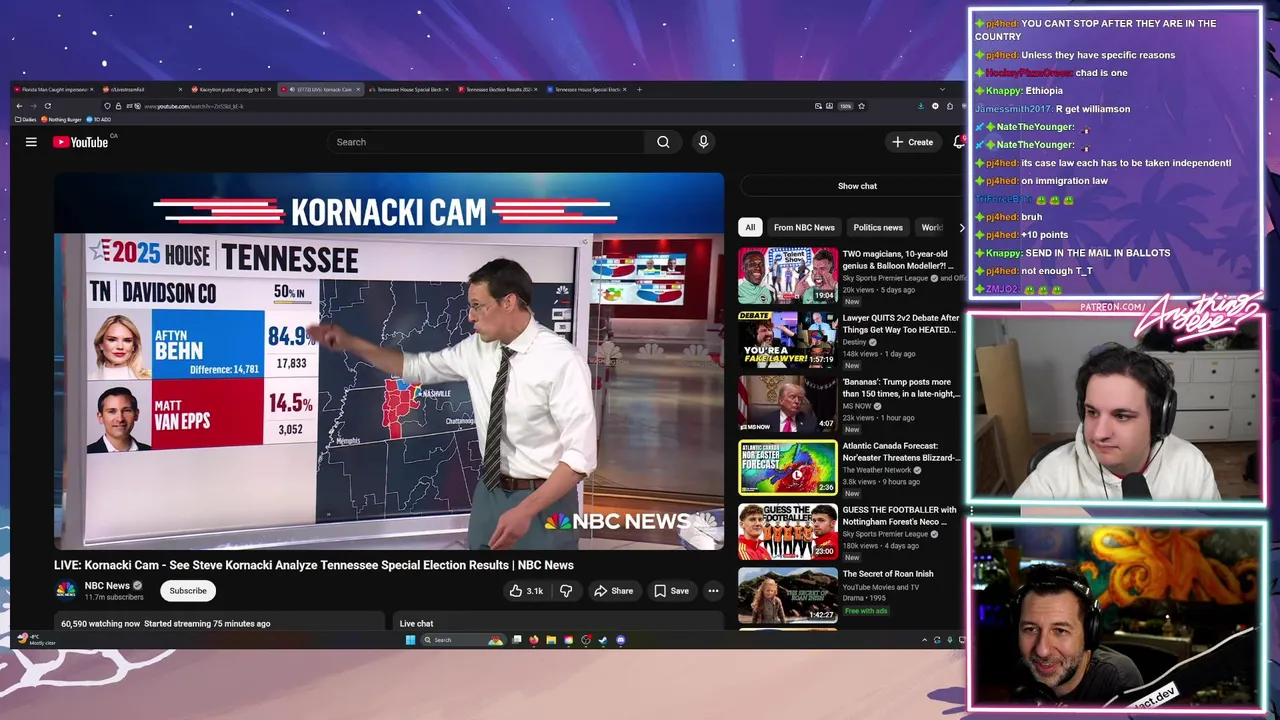Screen dimensions: 1280x720
Task: Click the Live chat header
Action: point(416,624)
